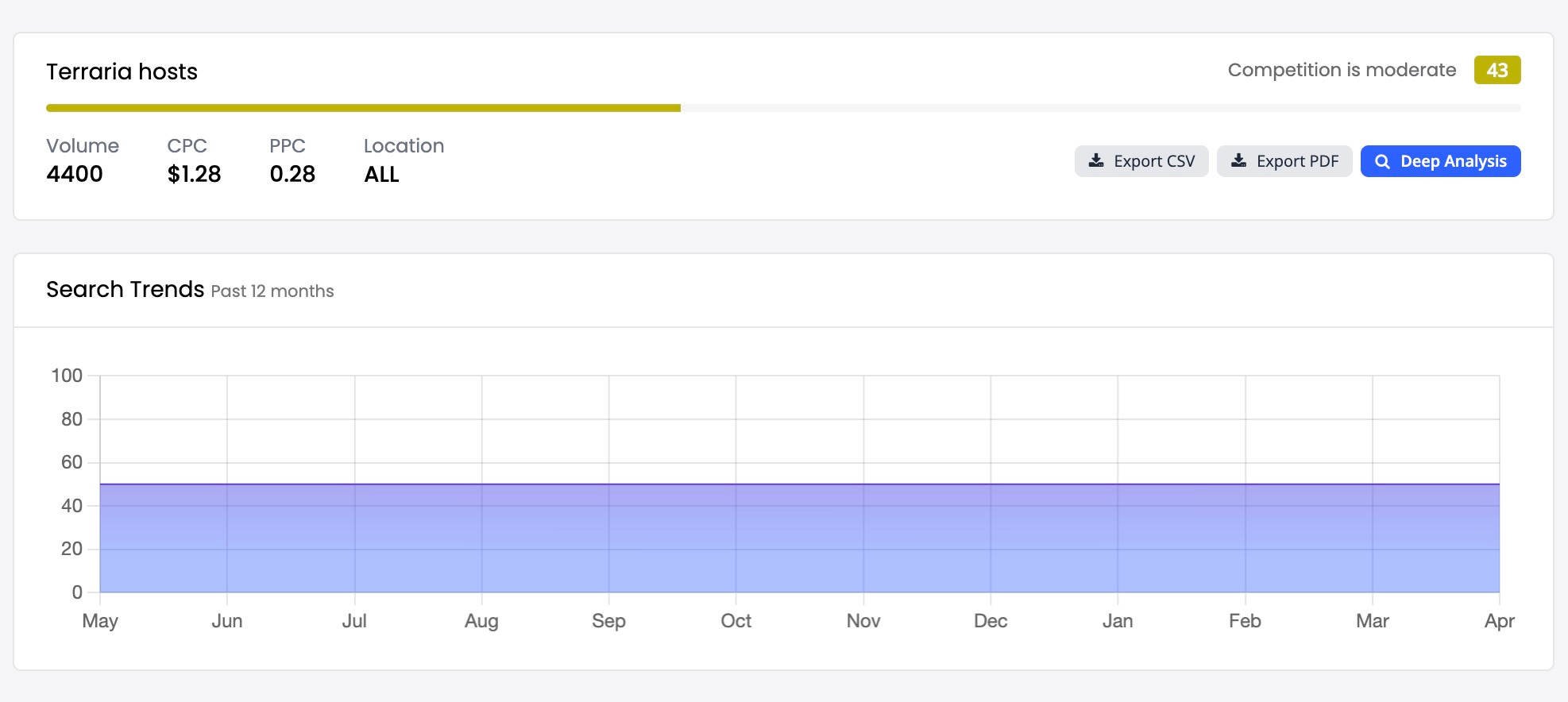Viewport: 1568px width, 702px height.
Task: Click the magnifier icon in Deep Analysis
Action: coord(1382,161)
